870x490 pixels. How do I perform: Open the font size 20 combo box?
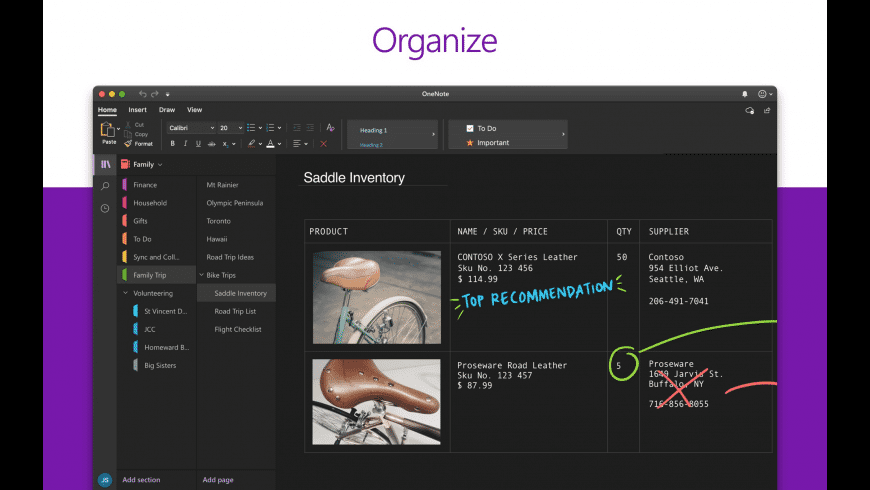pyautogui.click(x=231, y=128)
